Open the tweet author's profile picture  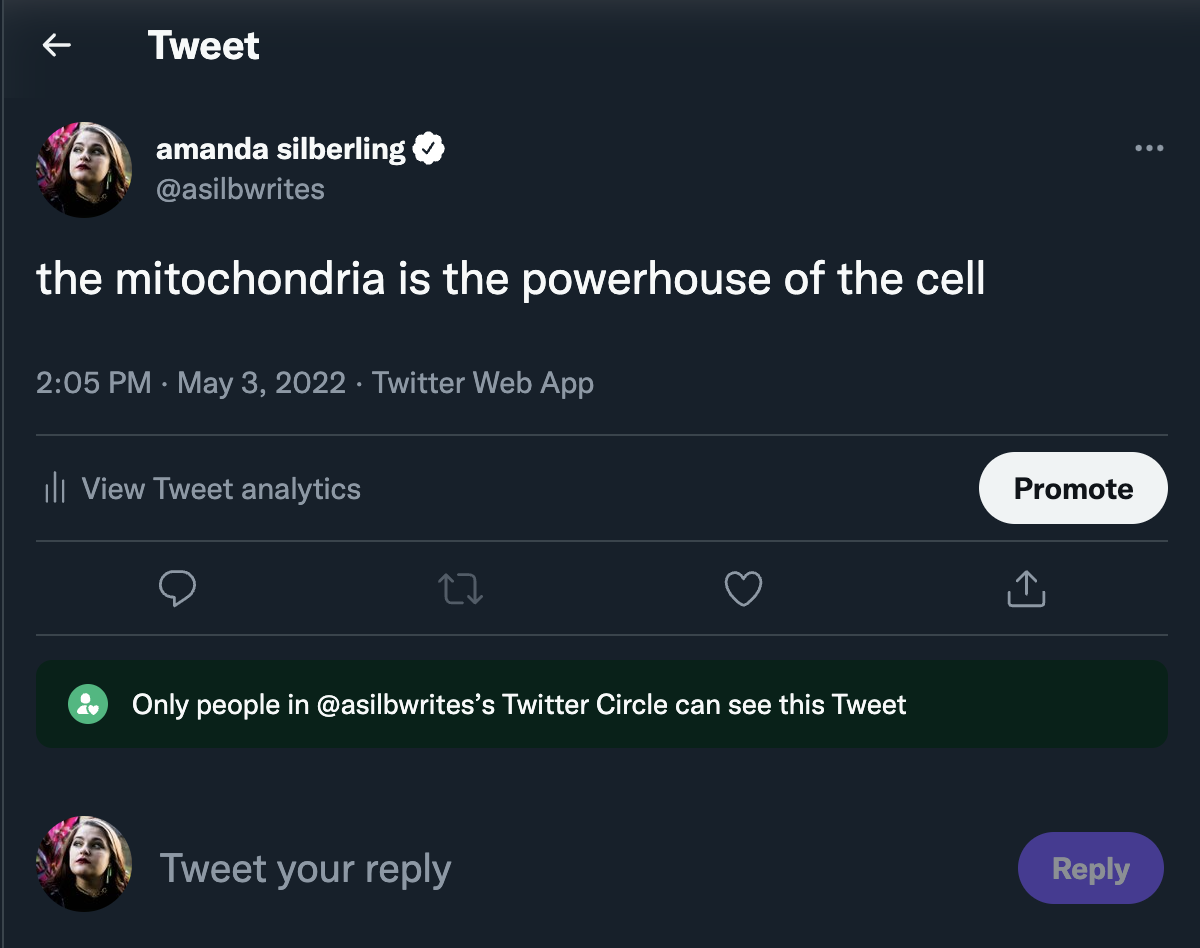pos(84,170)
